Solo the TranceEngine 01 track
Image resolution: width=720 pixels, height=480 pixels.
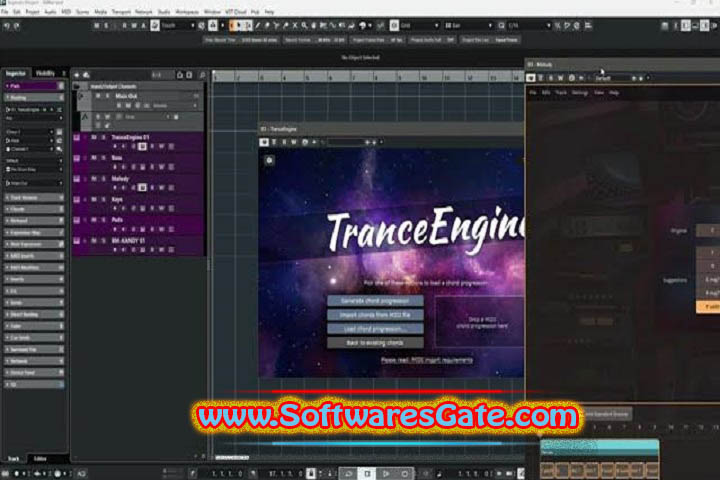point(104,137)
